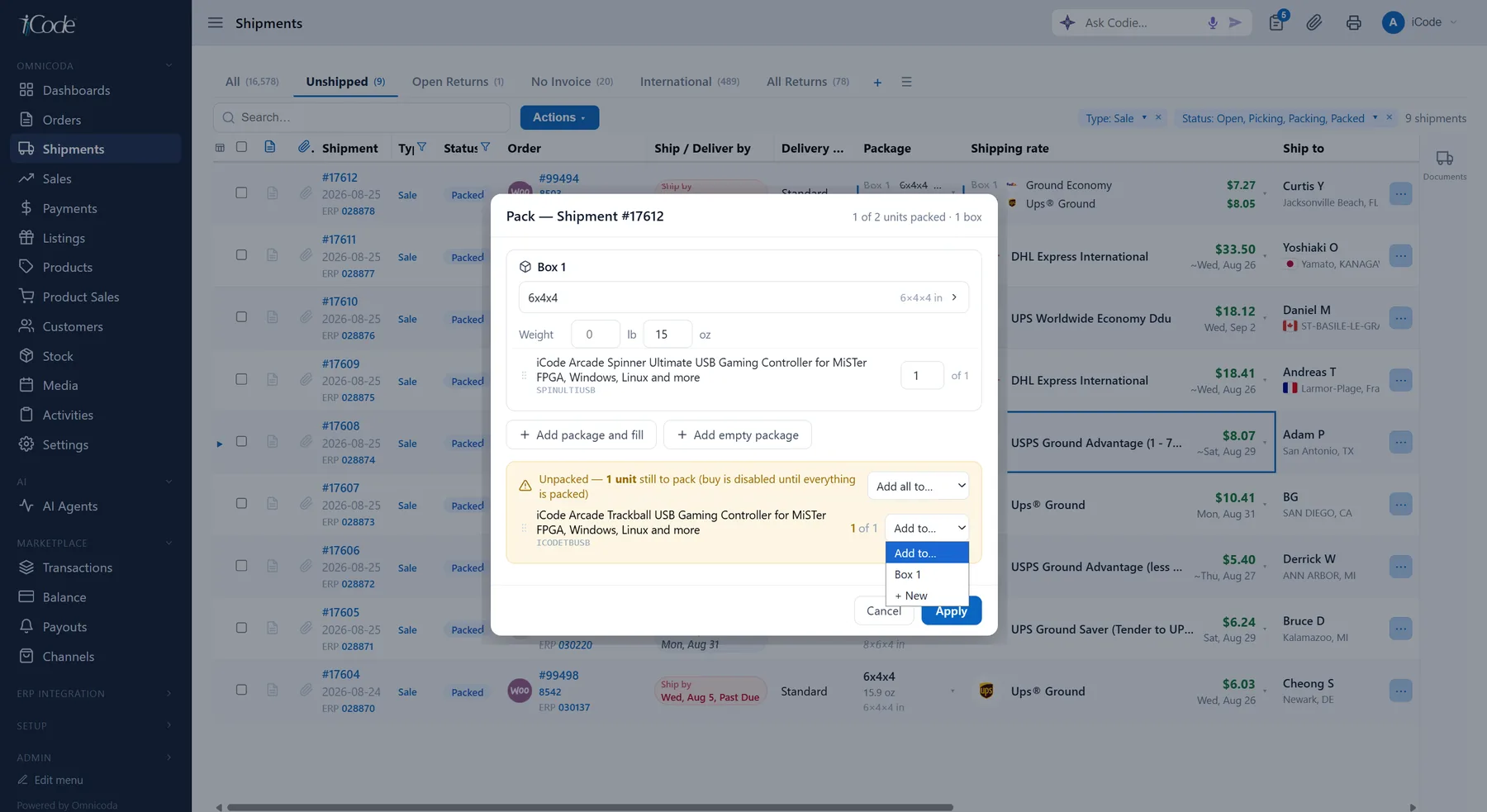
Task: Click the printer icon in header
Action: click(x=1353, y=23)
